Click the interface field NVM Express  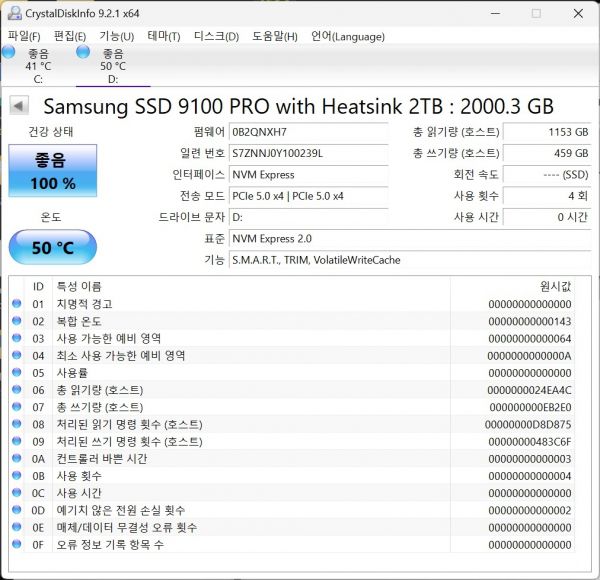click(x=308, y=175)
